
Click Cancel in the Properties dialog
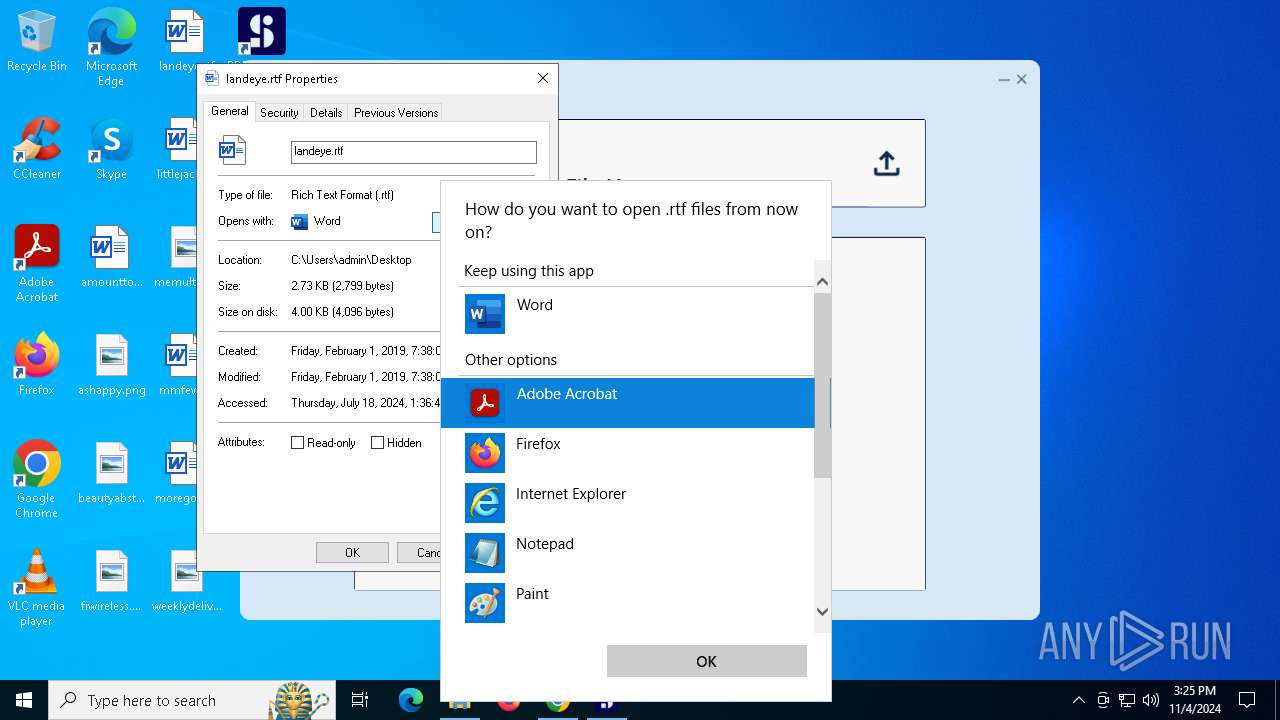click(420, 552)
